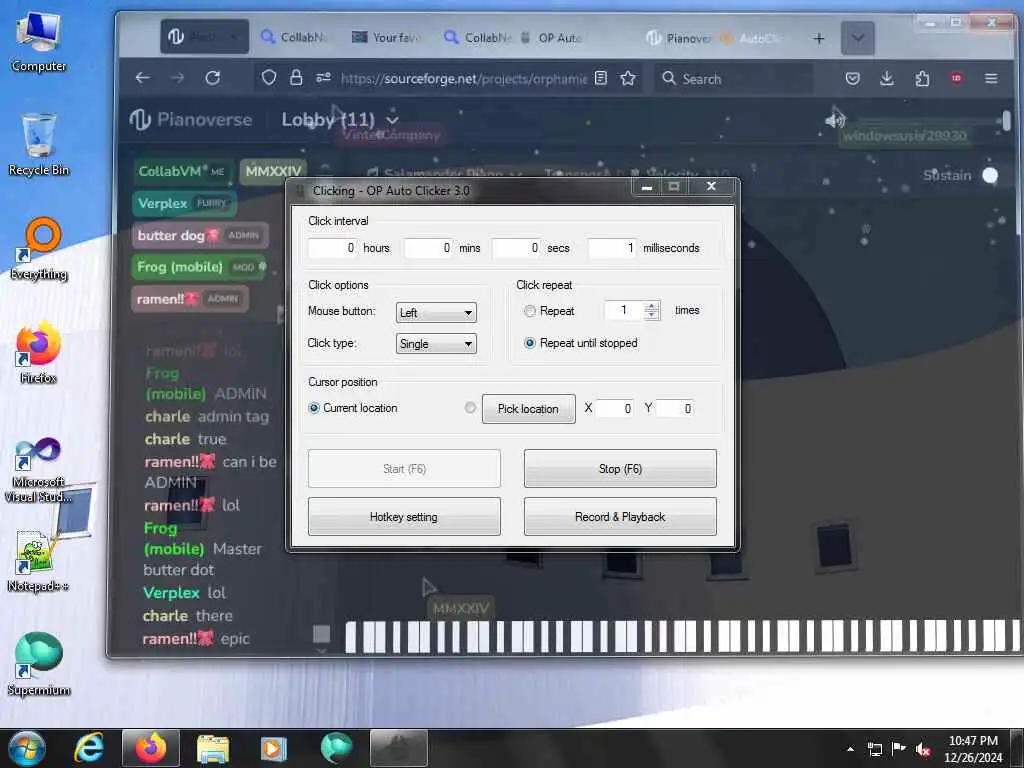The height and width of the screenshot is (768, 1024).
Task: Show hidden tray icons arrow
Action: click(850, 749)
